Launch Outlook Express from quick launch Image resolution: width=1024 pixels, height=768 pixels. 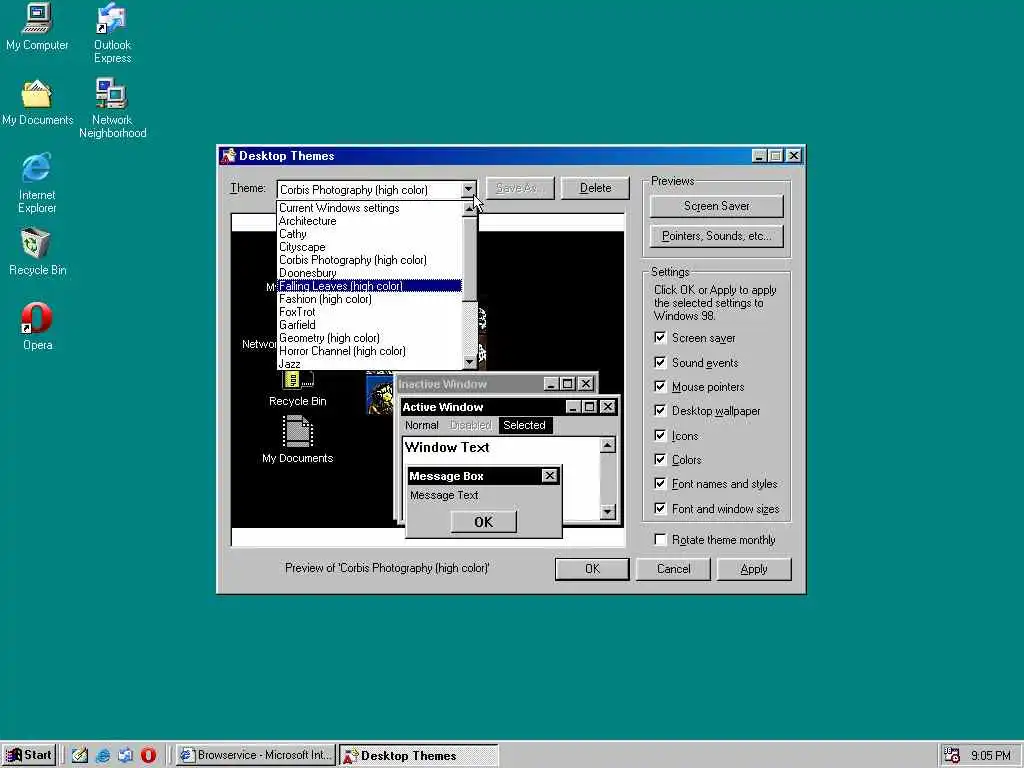coord(125,756)
